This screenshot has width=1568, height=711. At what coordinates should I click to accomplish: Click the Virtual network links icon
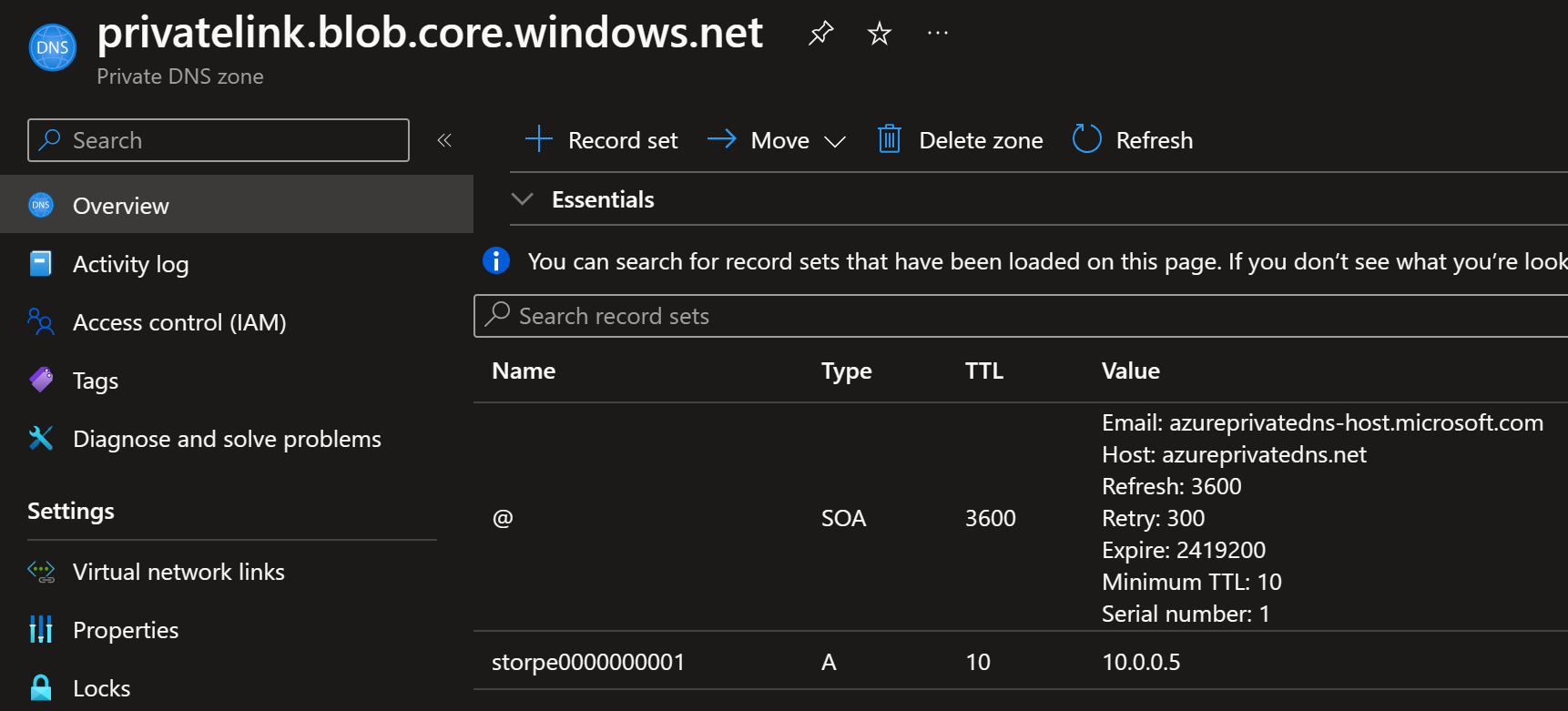click(41, 572)
